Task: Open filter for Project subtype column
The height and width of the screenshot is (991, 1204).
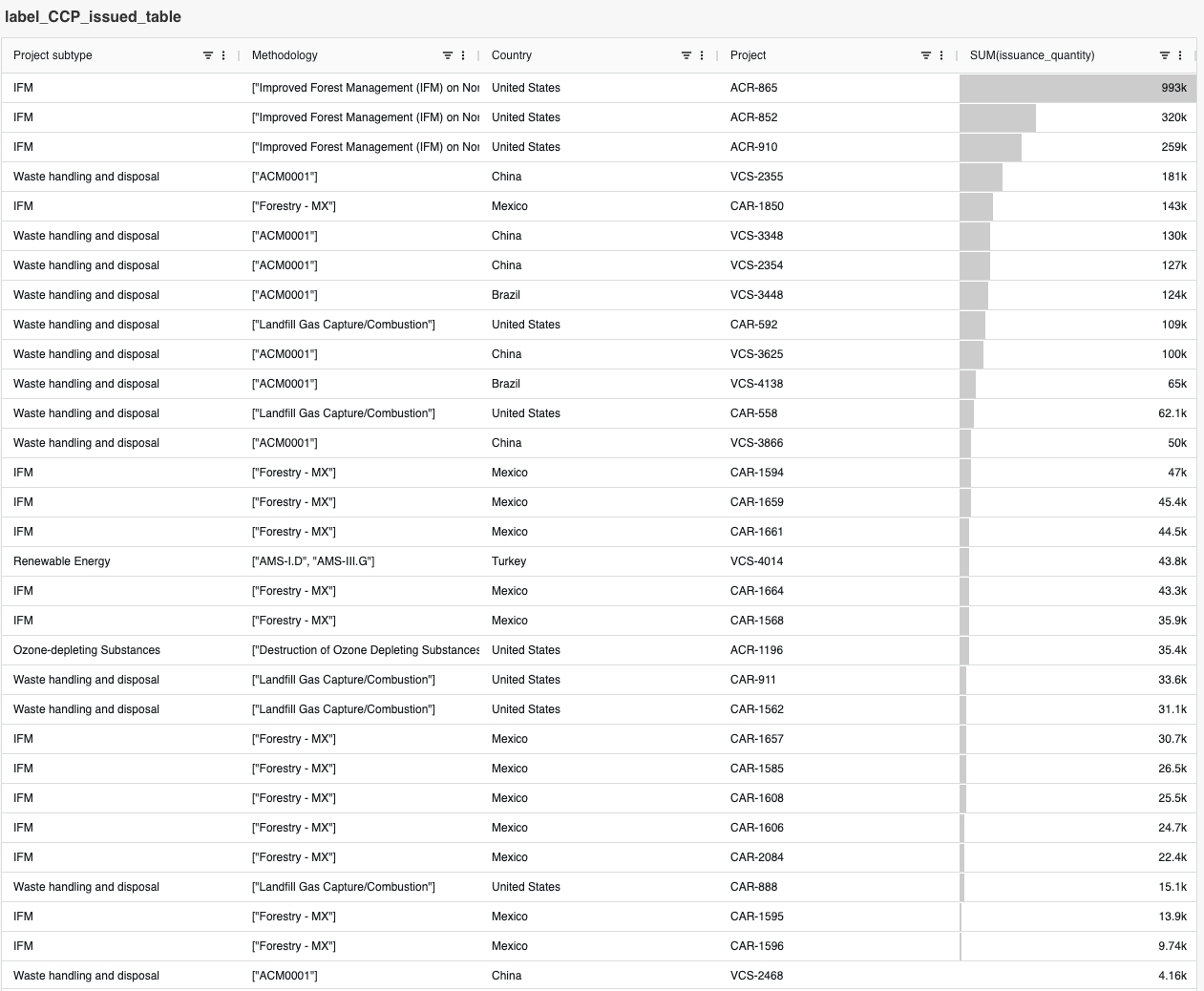Action: point(208,55)
